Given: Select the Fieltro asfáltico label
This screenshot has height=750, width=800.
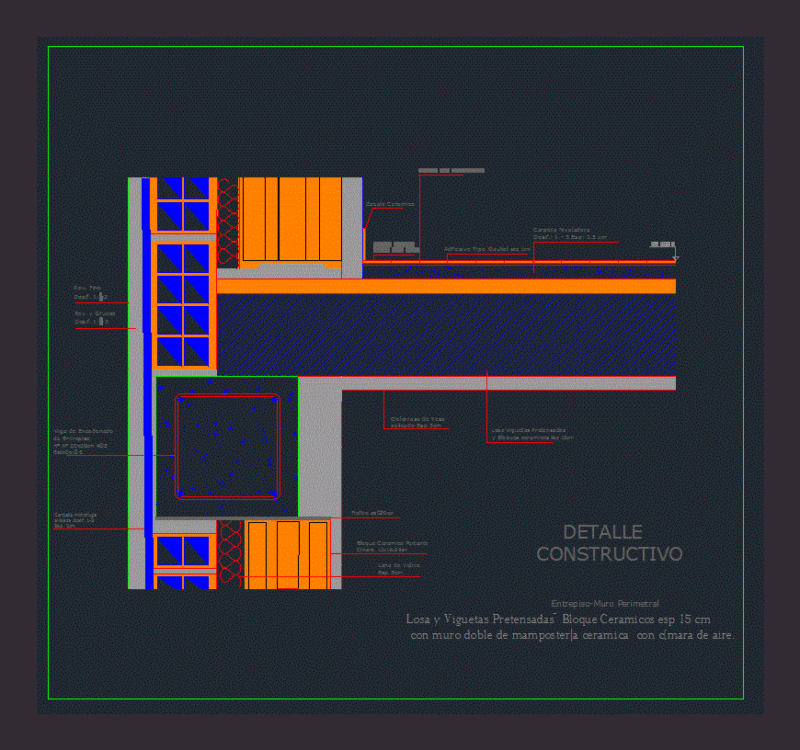Looking at the screenshot, I should [372, 513].
